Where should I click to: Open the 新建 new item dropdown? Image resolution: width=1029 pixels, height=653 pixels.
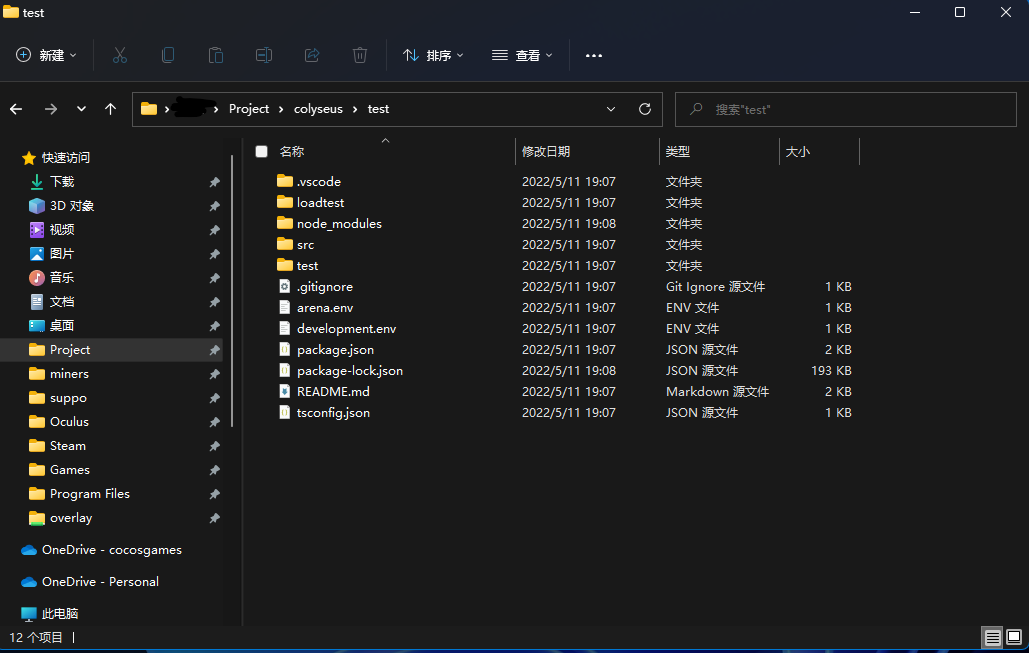[46, 55]
